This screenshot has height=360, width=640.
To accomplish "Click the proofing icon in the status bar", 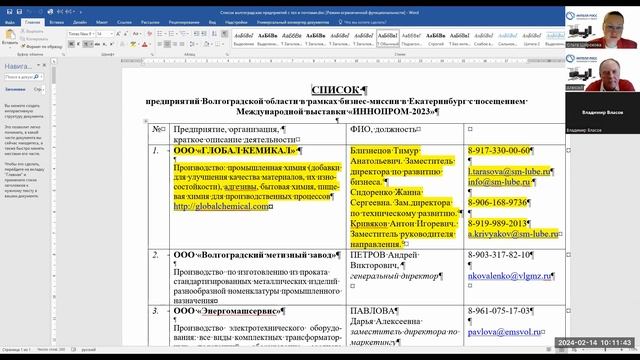I will coord(73,350).
